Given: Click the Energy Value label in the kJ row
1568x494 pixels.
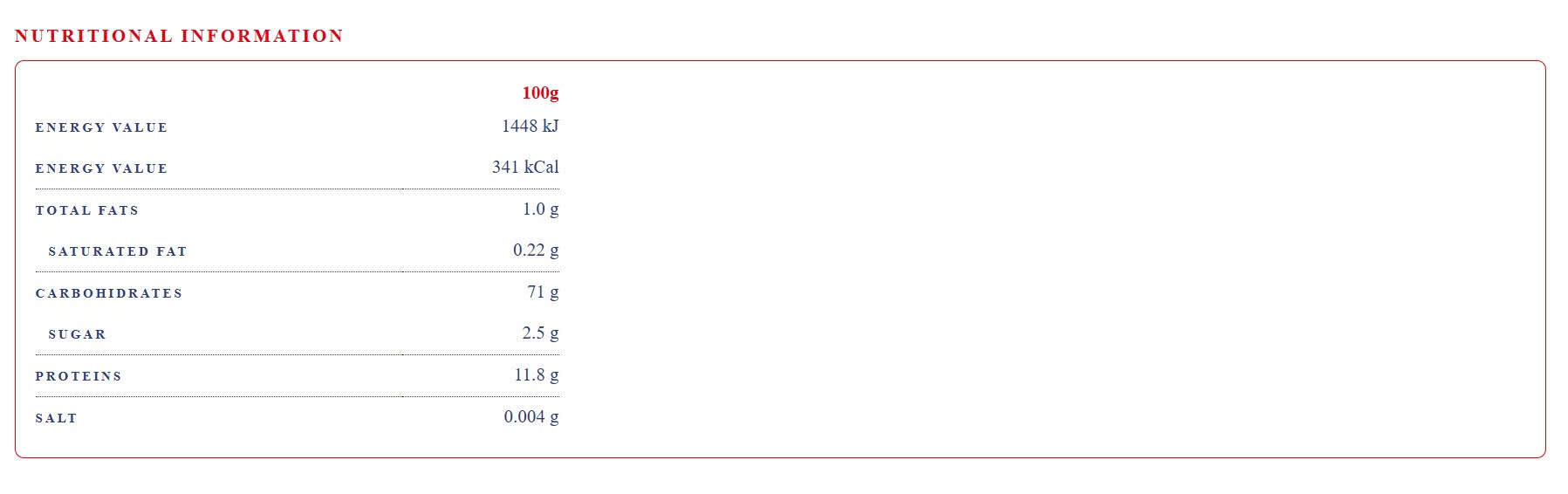Looking at the screenshot, I should pyautogui.click(x=101, y=127).
